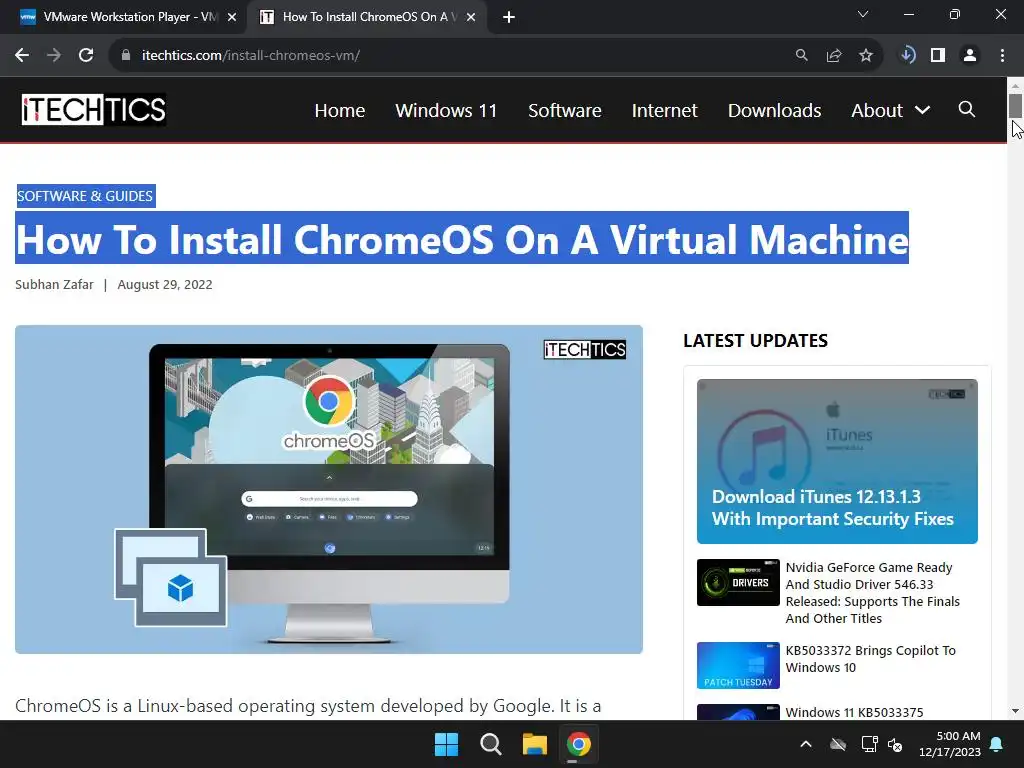This screenshot has height=768, width=1024.
Task: Show hidden system tray icons
Action: [806, 744]
